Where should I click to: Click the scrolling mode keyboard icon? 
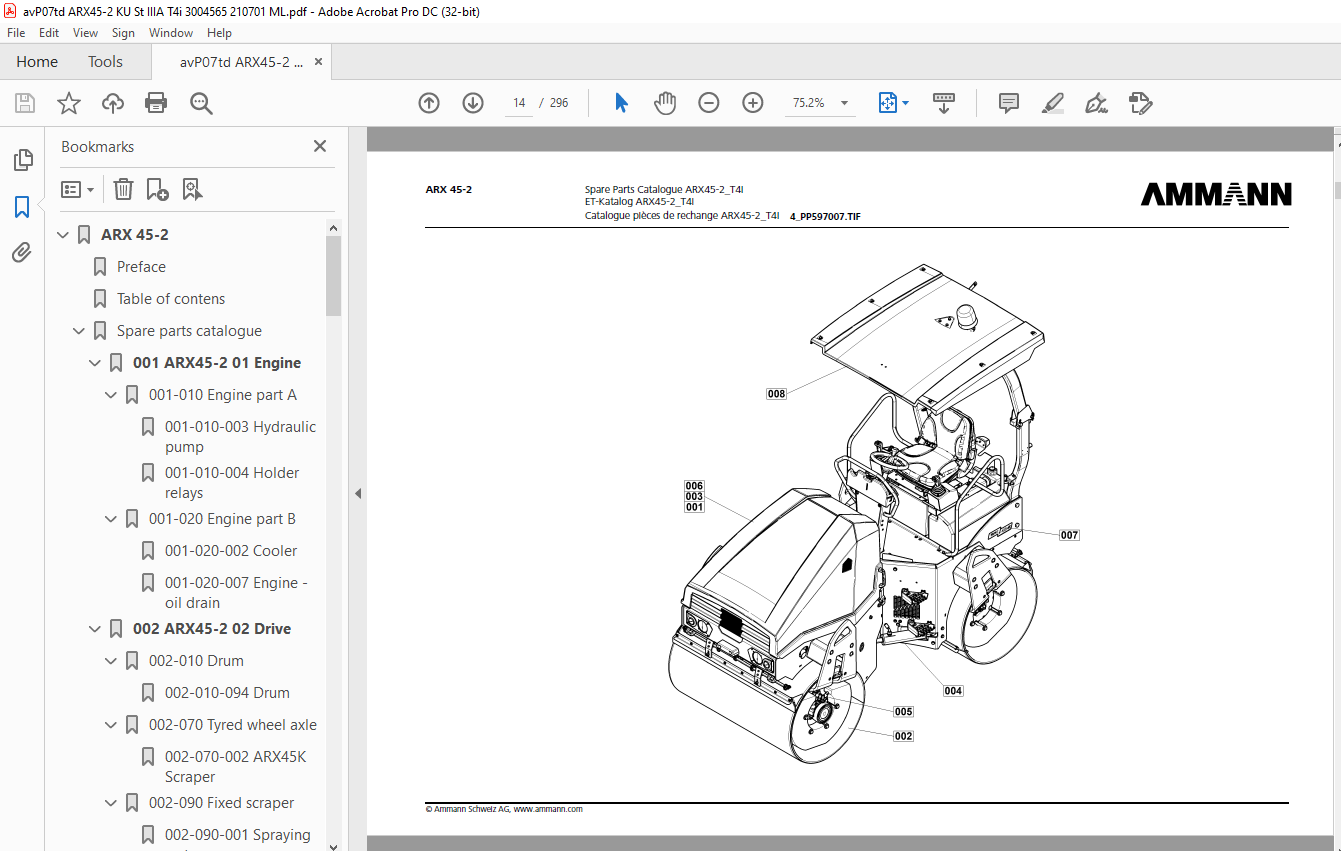pyautogui.click(x=944, y=103)
